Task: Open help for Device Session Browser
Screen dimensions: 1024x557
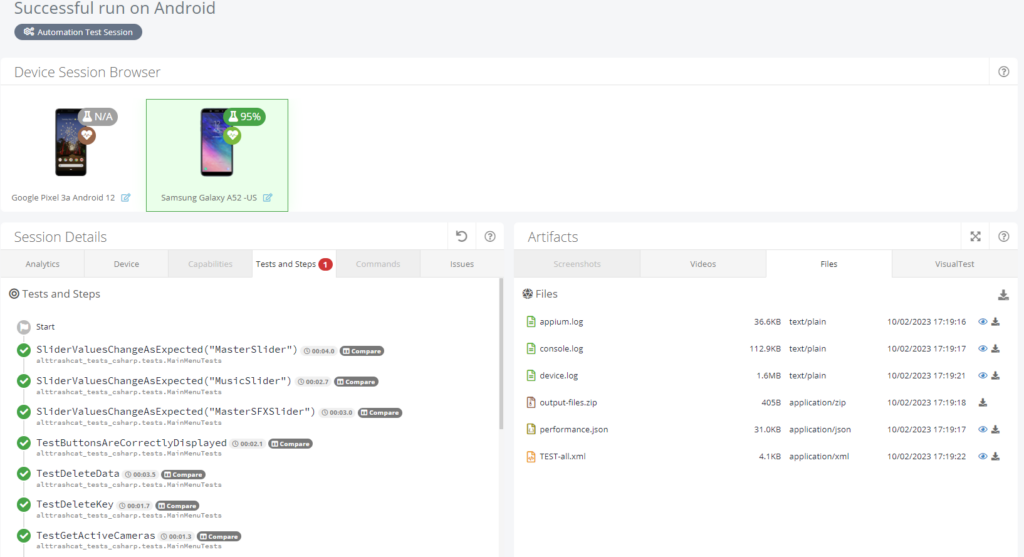Action: (1004, 72)
